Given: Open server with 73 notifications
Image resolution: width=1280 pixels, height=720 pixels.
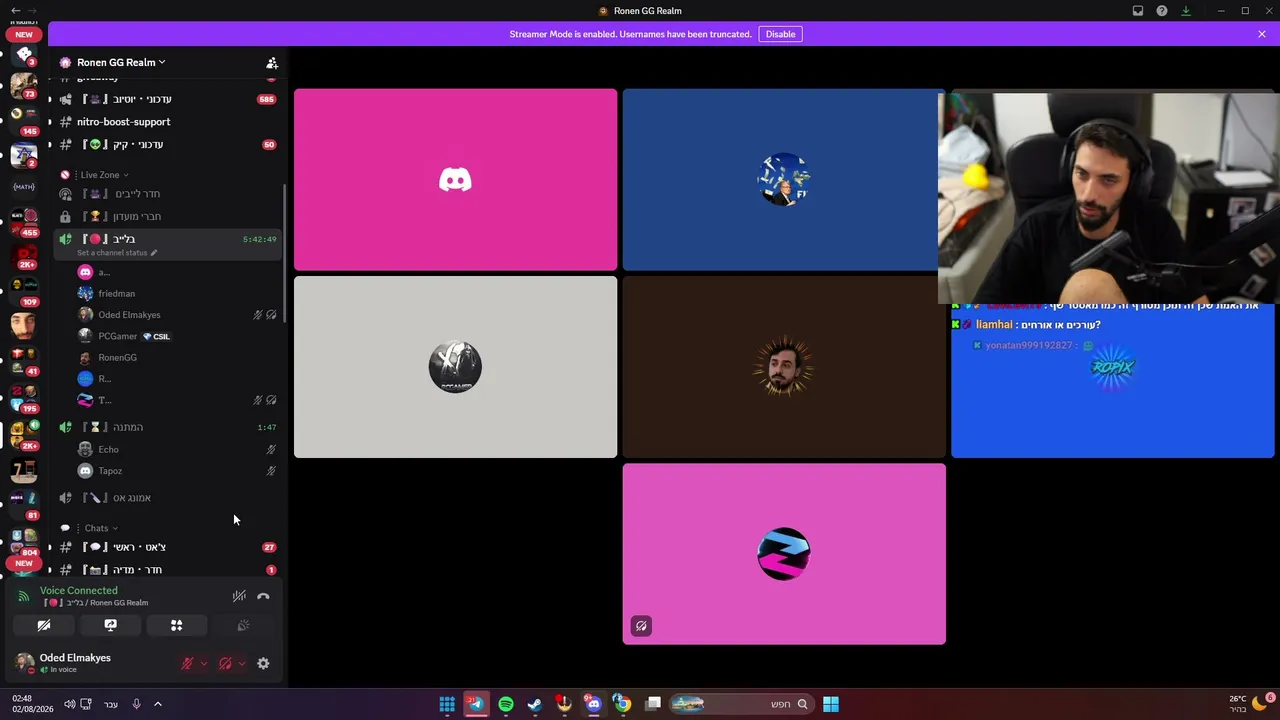Looking at the screenshot, I should coord(24,85).
